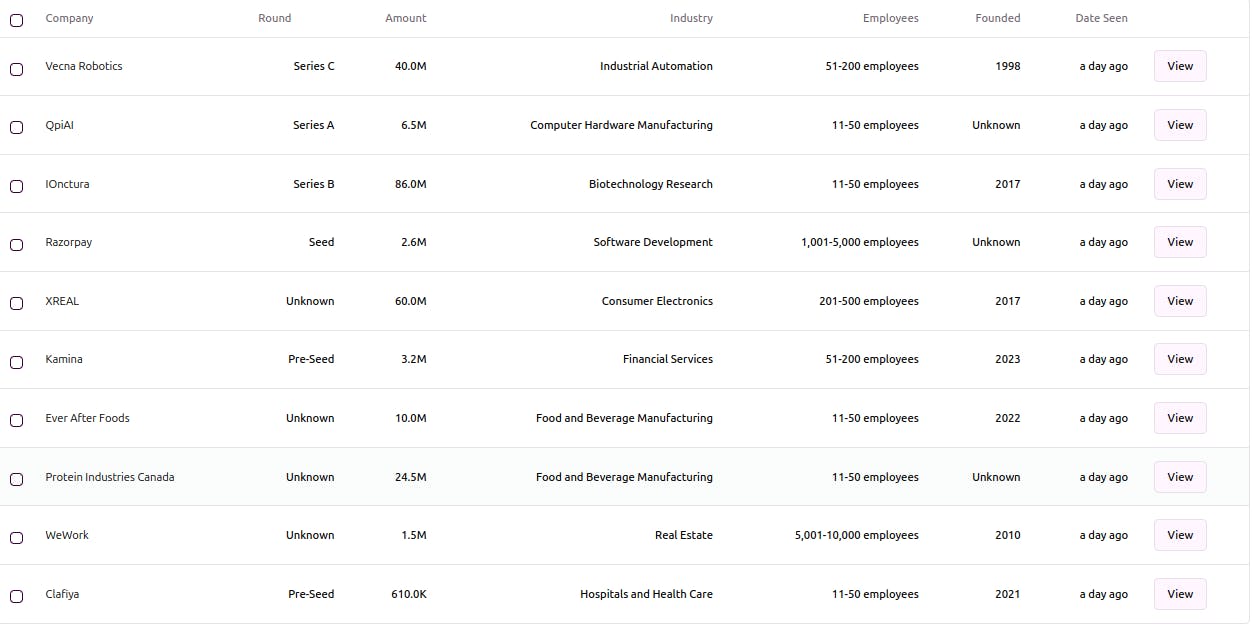View details of Ever After Foods
Screen dimensions: 1252x626
tap(1180, 418)
